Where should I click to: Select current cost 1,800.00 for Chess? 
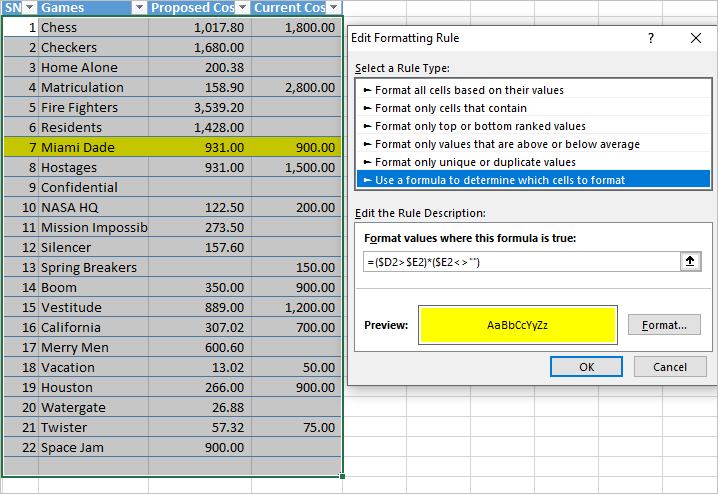pos(297,27)
